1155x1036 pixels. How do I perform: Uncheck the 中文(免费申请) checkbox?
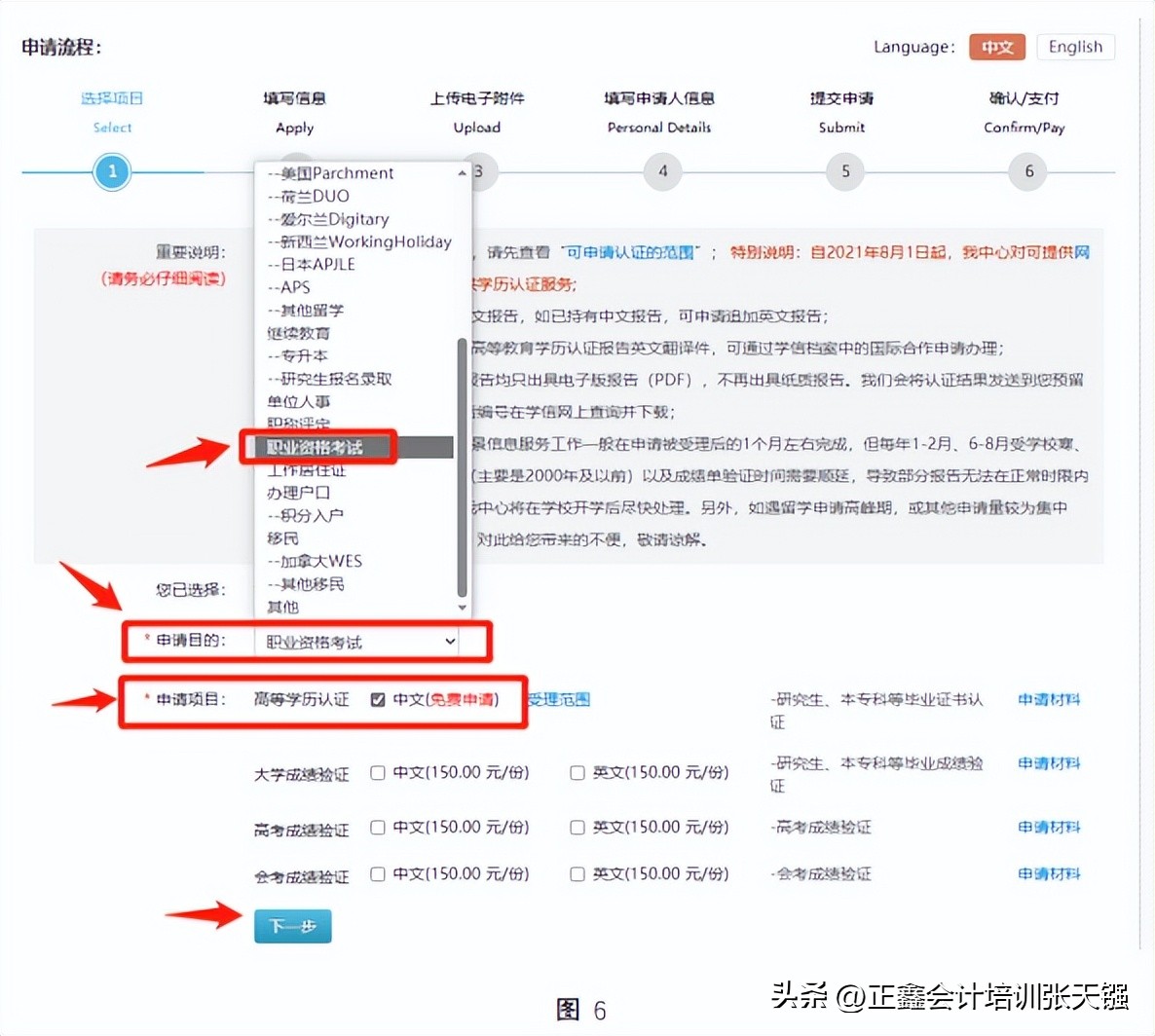[377, 700]
